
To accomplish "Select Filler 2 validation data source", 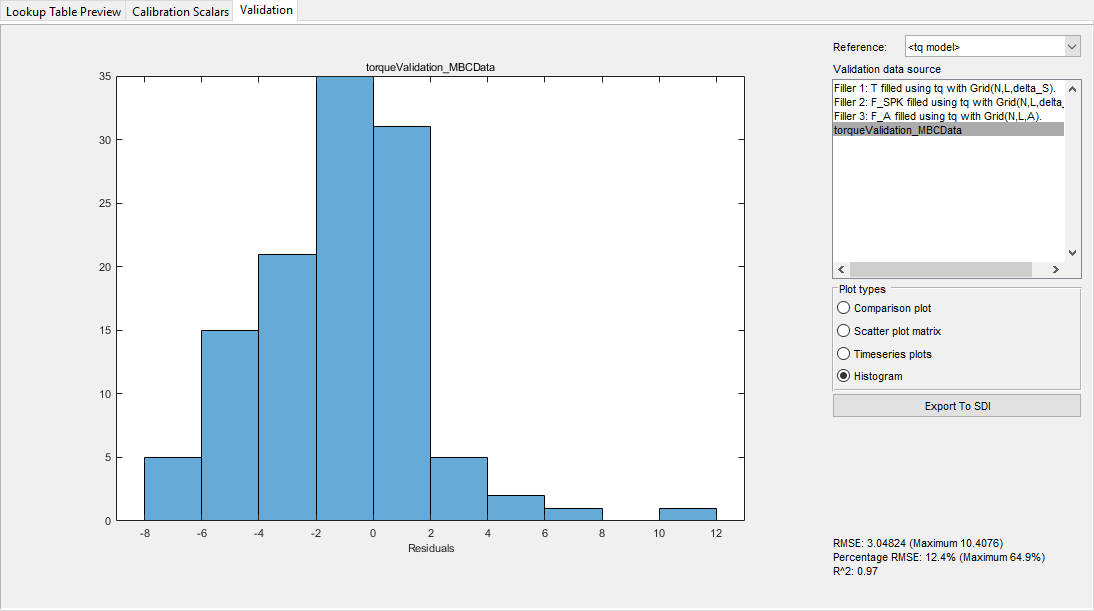I will (940, 101).
